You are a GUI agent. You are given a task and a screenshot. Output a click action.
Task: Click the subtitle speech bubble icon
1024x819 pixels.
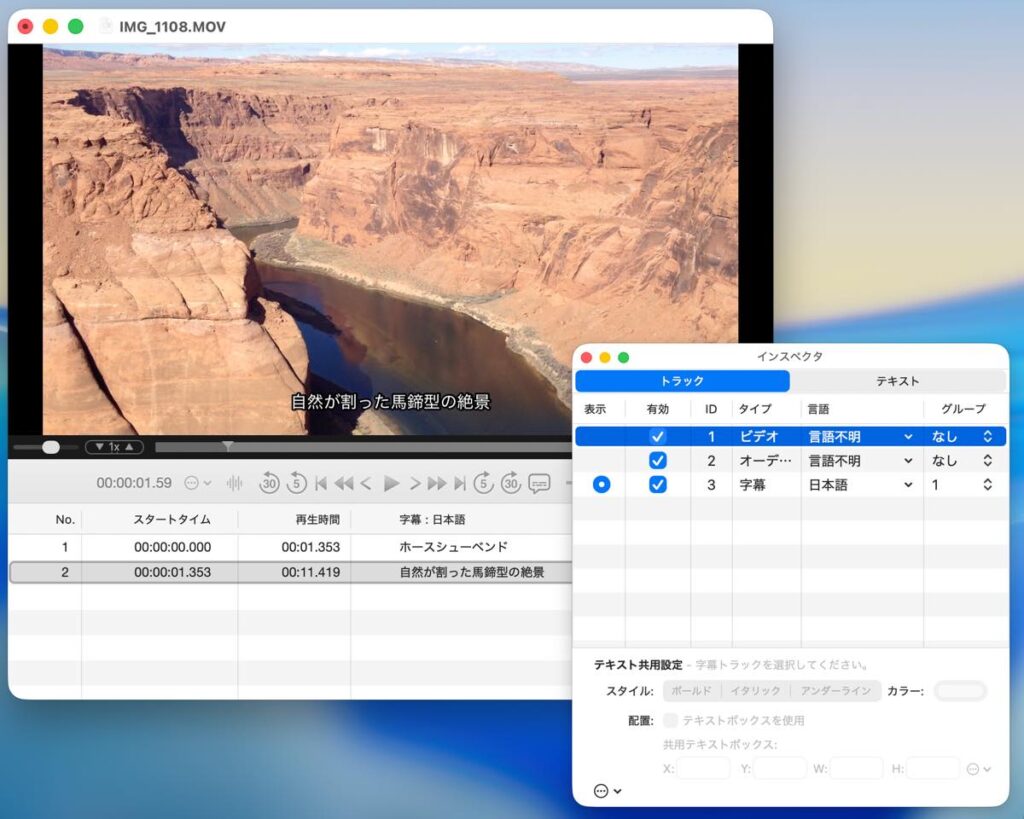click(x=539, y=483)
